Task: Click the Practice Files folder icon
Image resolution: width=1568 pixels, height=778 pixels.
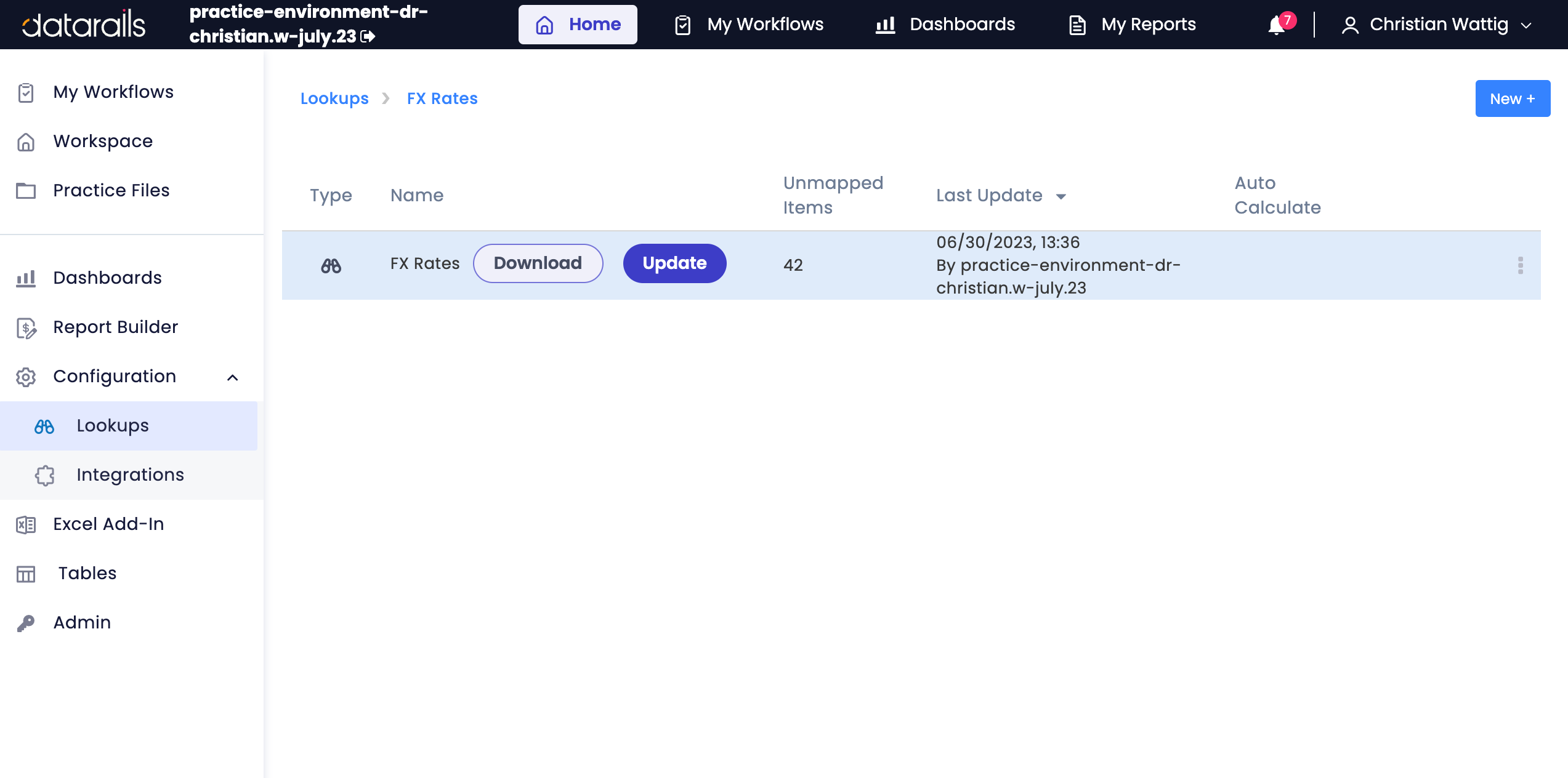Action: tap(26, 191)
